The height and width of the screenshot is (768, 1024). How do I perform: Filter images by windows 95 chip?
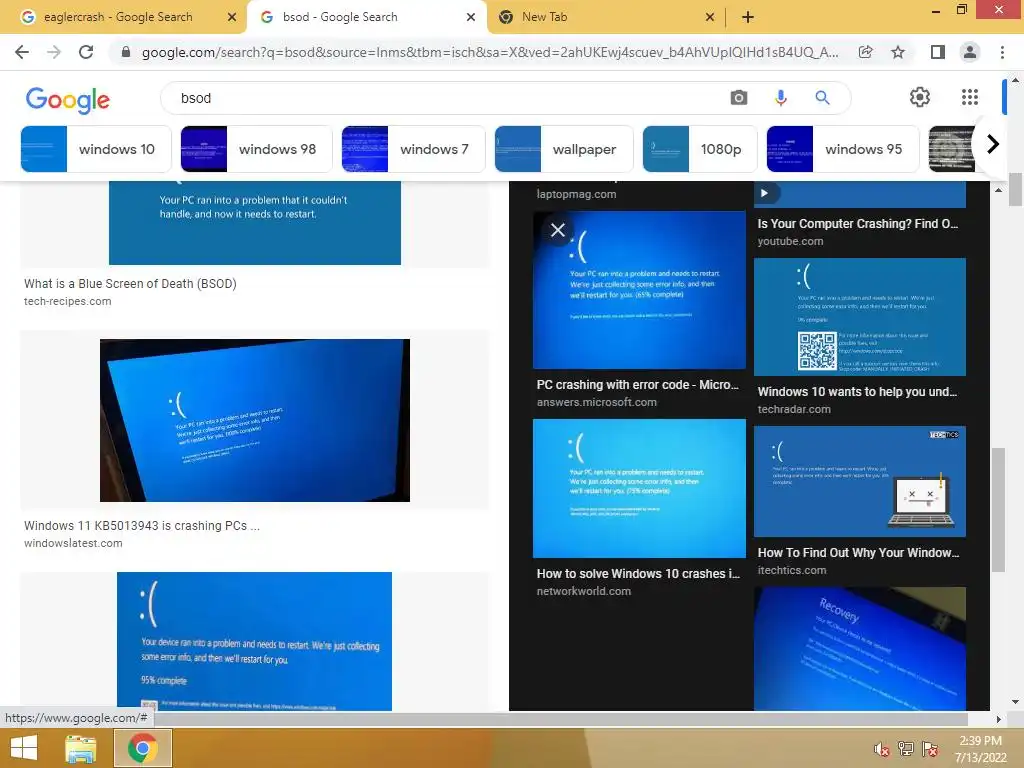(x=842, y=149)
